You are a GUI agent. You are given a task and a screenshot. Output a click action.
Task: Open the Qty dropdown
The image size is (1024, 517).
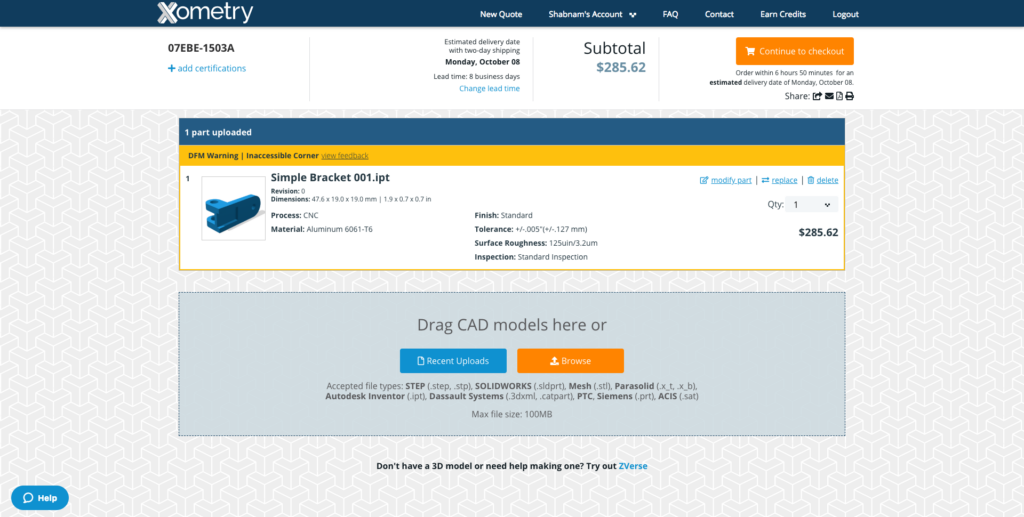point(811,204)
